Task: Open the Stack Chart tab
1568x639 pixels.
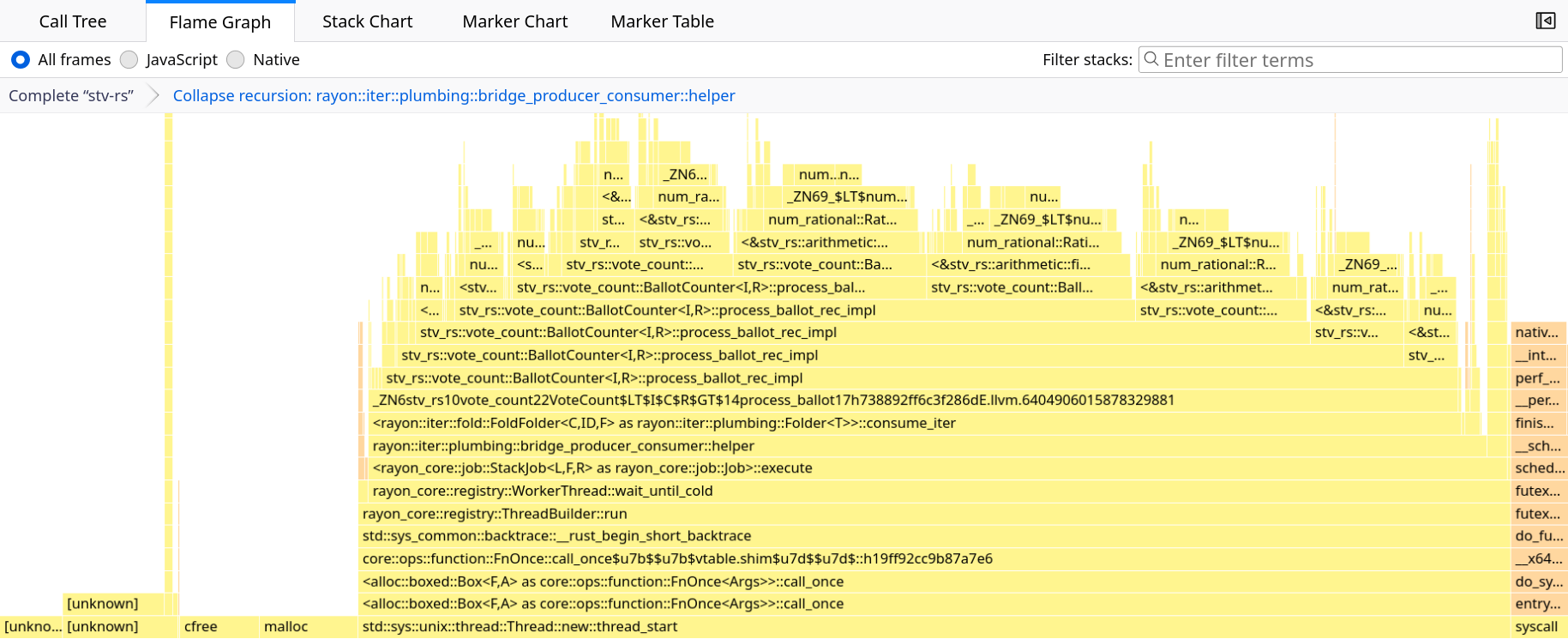Action: 367,21
